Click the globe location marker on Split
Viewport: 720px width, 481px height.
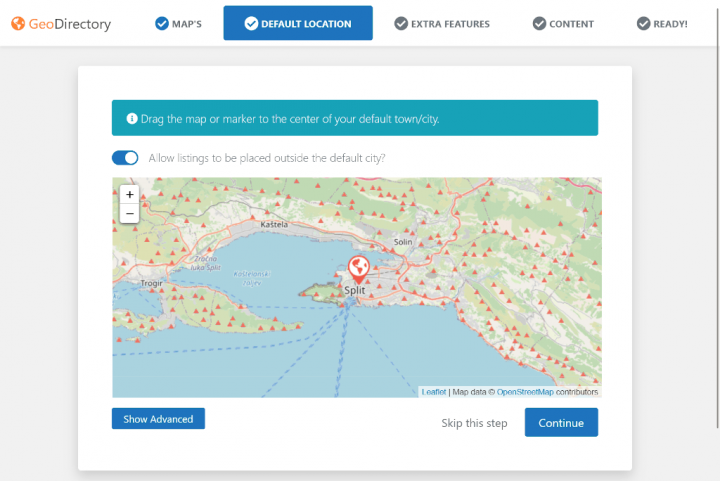point(357,268)
